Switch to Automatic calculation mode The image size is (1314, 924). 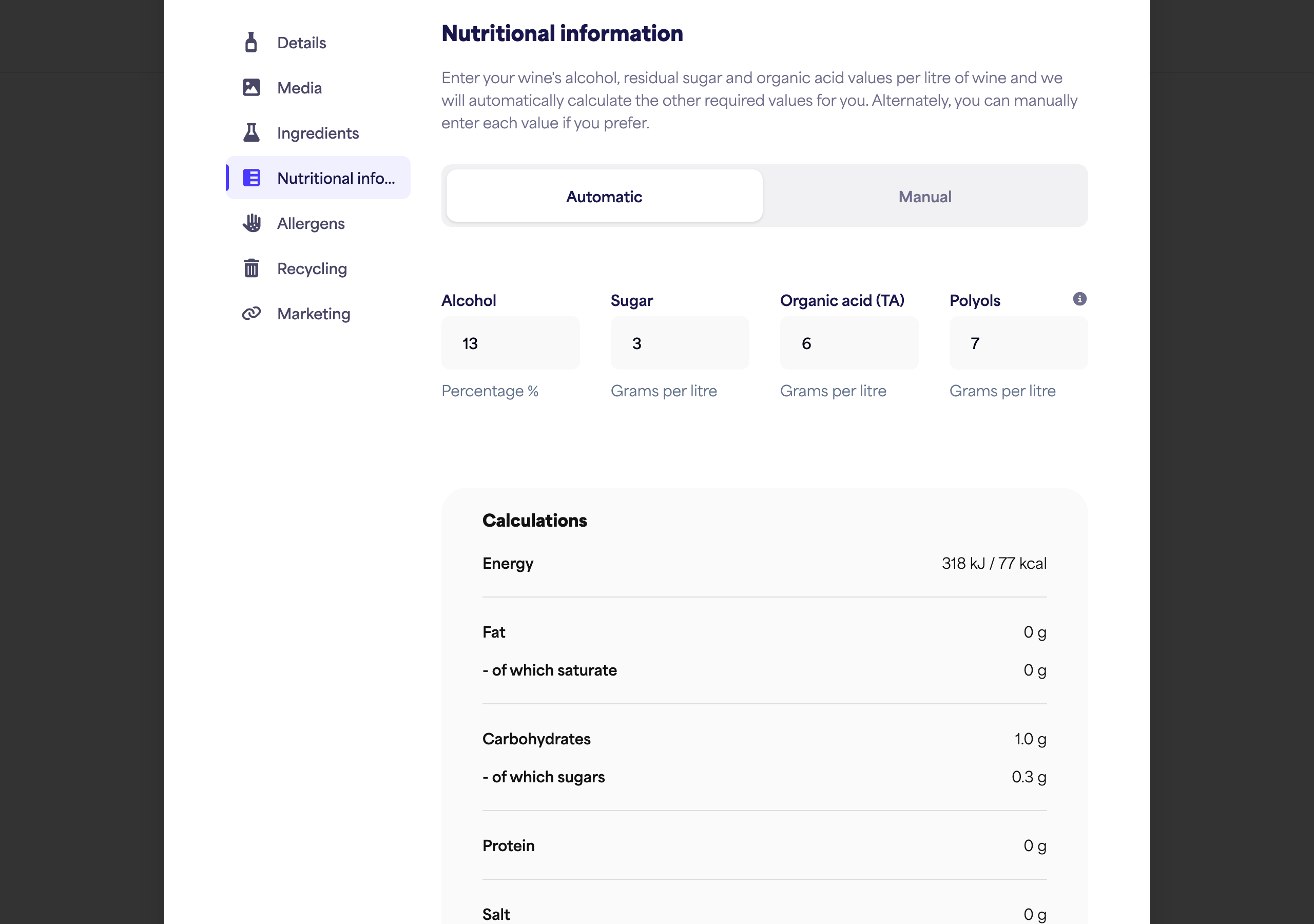pyautogui.click(x=604, y=197)
